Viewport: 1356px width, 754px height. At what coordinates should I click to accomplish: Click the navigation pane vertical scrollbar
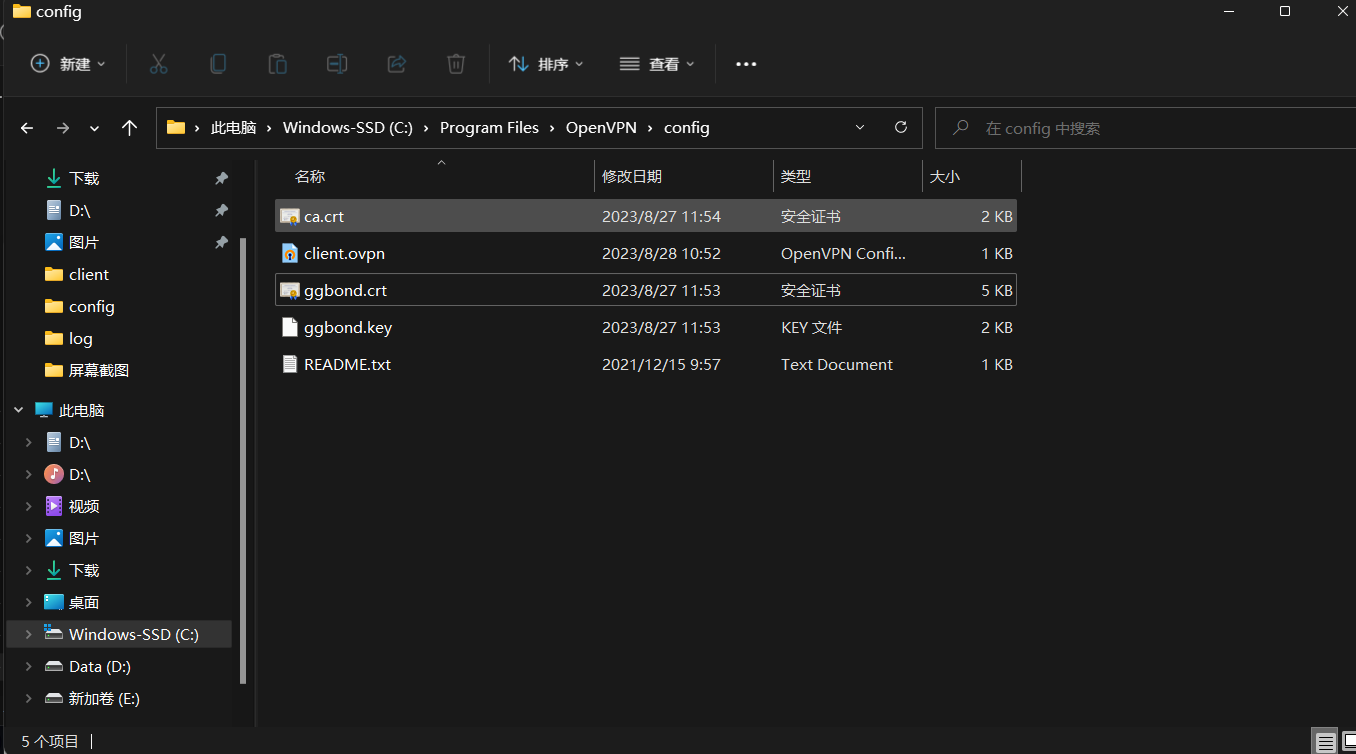coord(243,461)
